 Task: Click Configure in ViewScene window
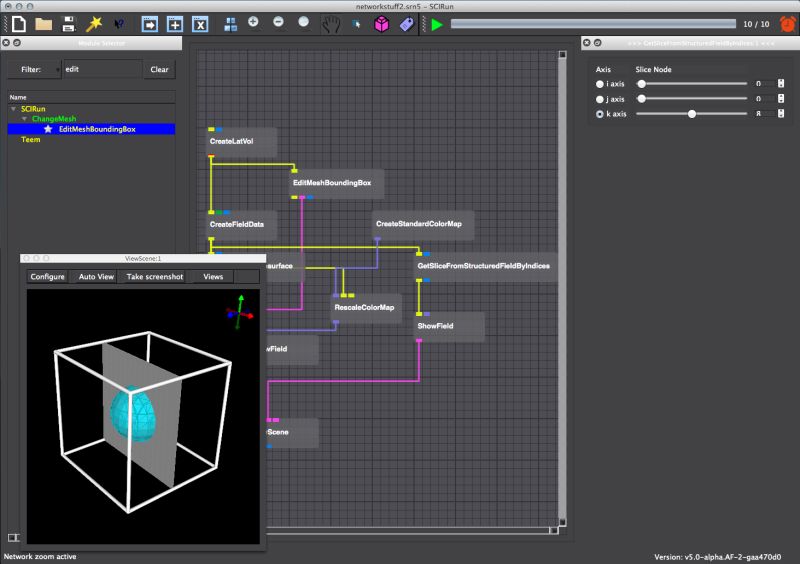pyautogui.click(x=47, y=277)
